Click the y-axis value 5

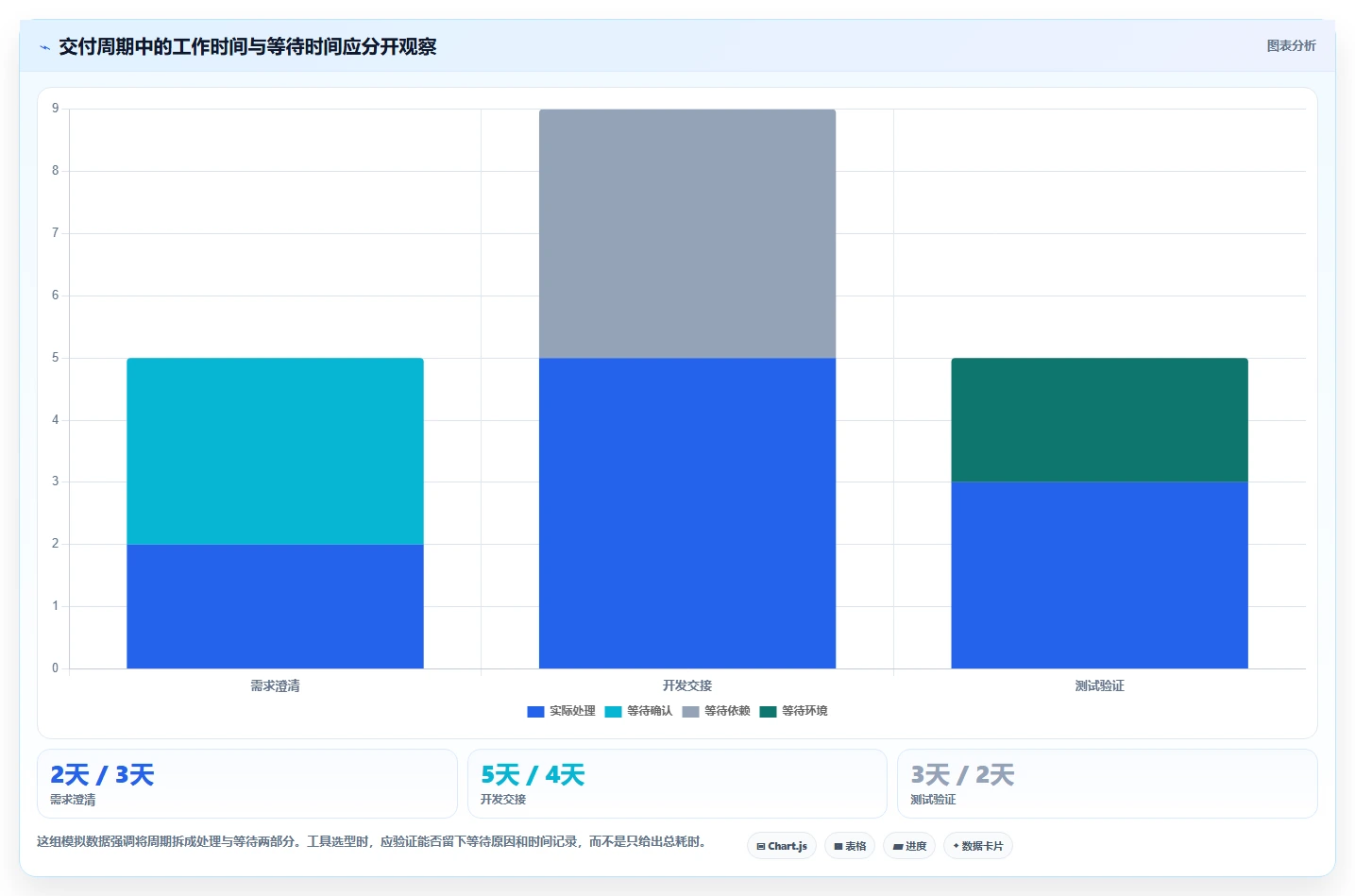click(x=55, y=358)
